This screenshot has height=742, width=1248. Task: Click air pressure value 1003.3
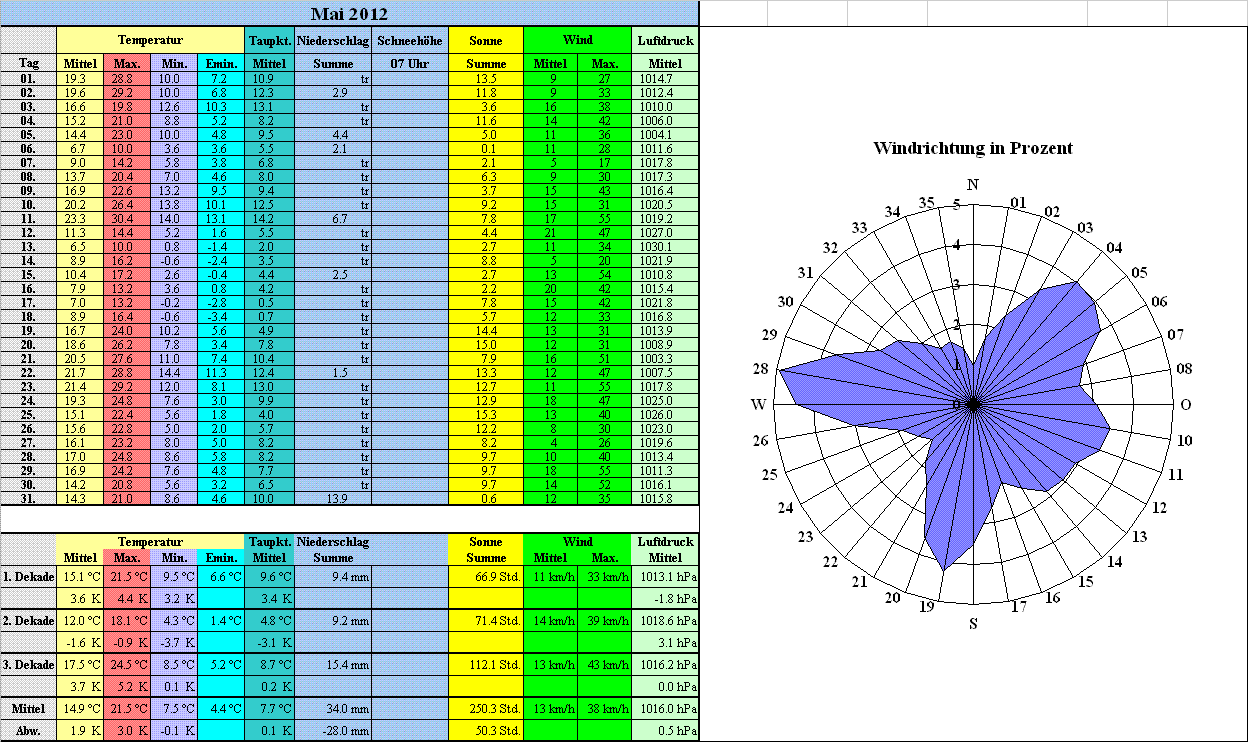point(665,358)
